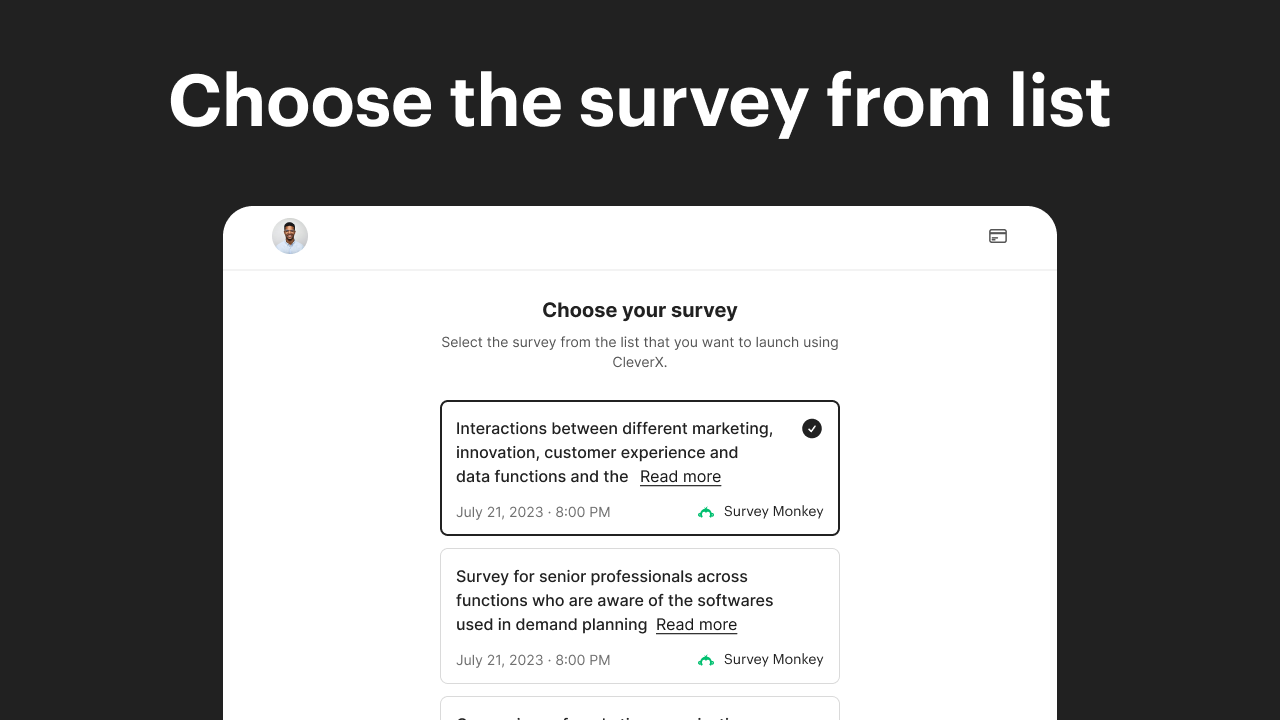
Task: Open the payment card icon in the header
Action: point(997,236)
